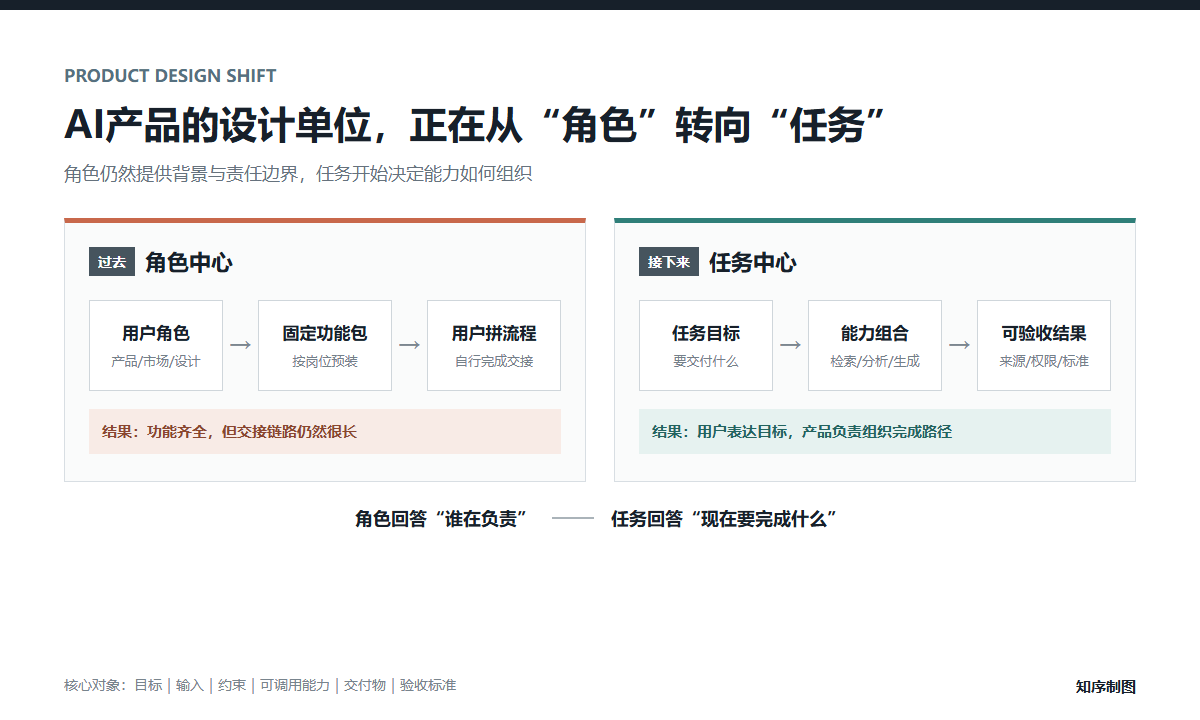Click the PRODUCT DESIGN SHIFT heading label
The image size is (1200, 720).
pos(170,76)
